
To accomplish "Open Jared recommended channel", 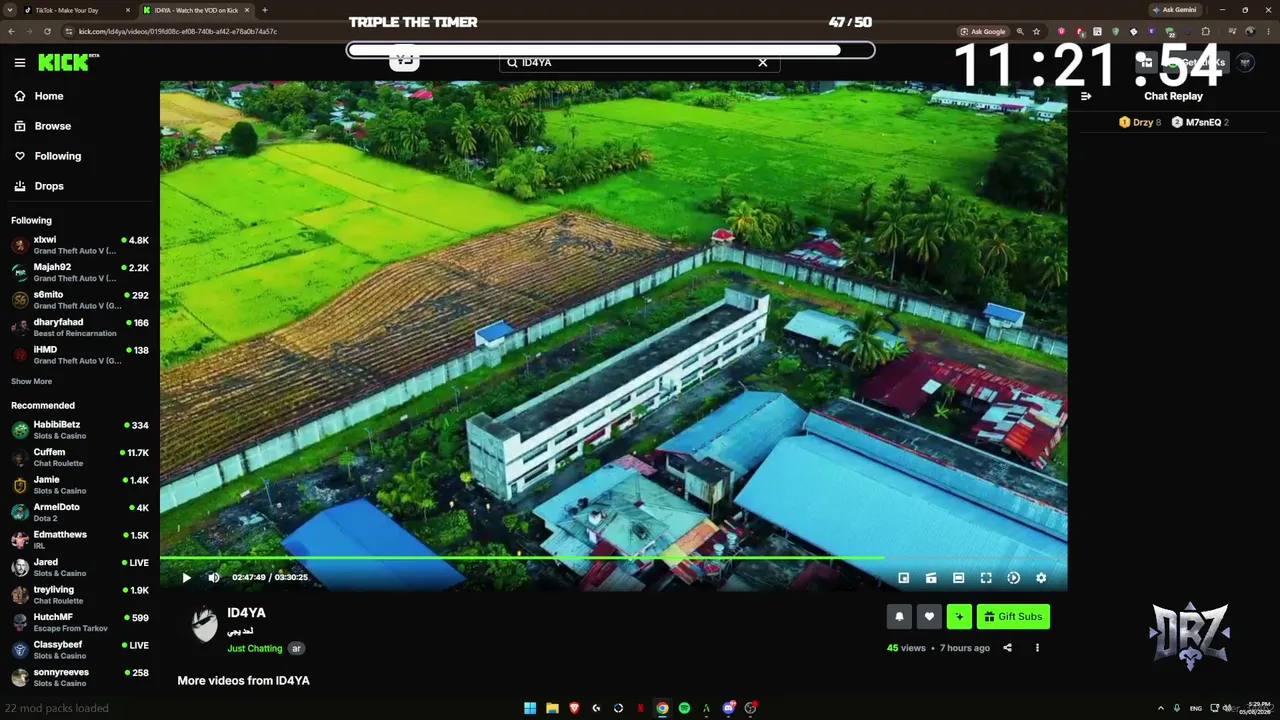I will pyautogui.click(x=80, y=567).
